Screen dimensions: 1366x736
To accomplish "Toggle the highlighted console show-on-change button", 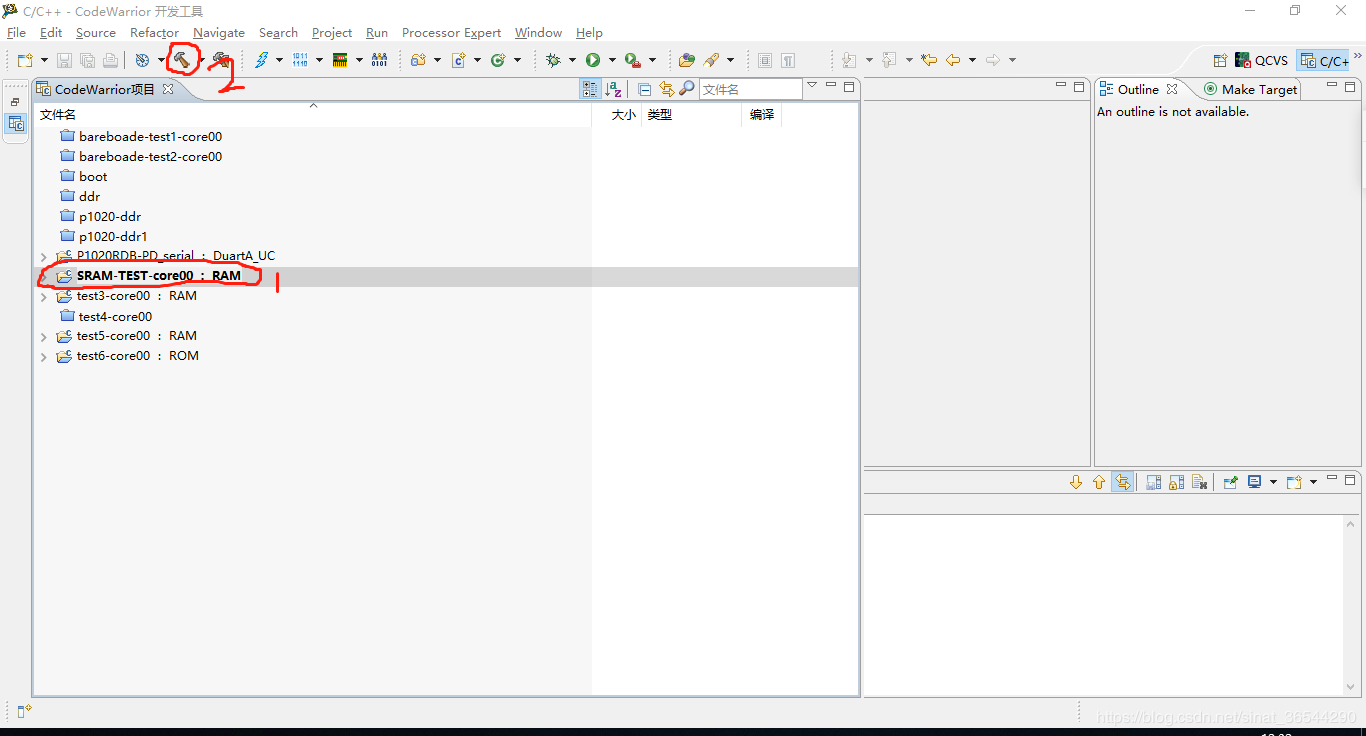I will 1123,482.
